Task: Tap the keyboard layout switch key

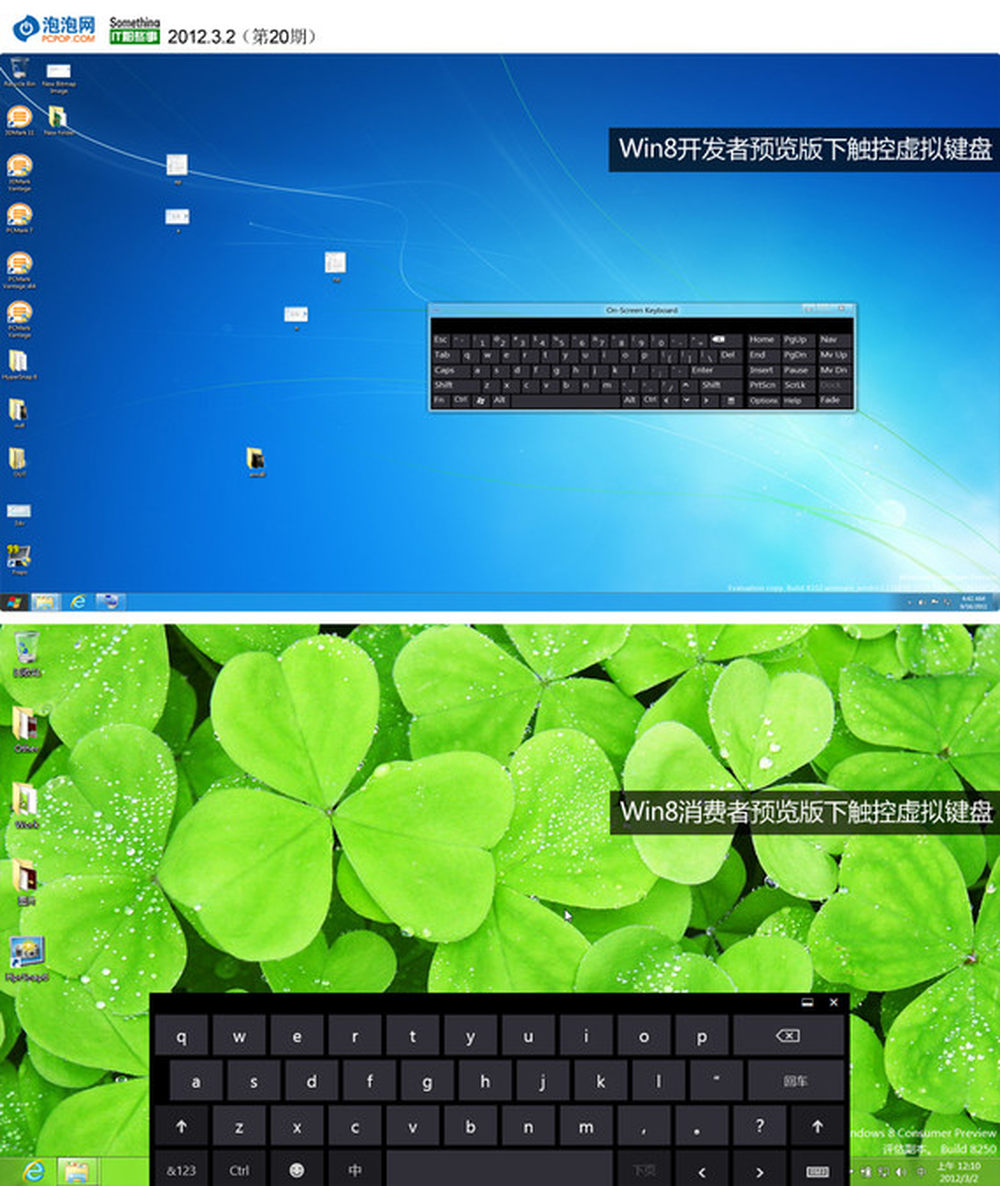Action: pyautogui.click(x=817, y=1171)
